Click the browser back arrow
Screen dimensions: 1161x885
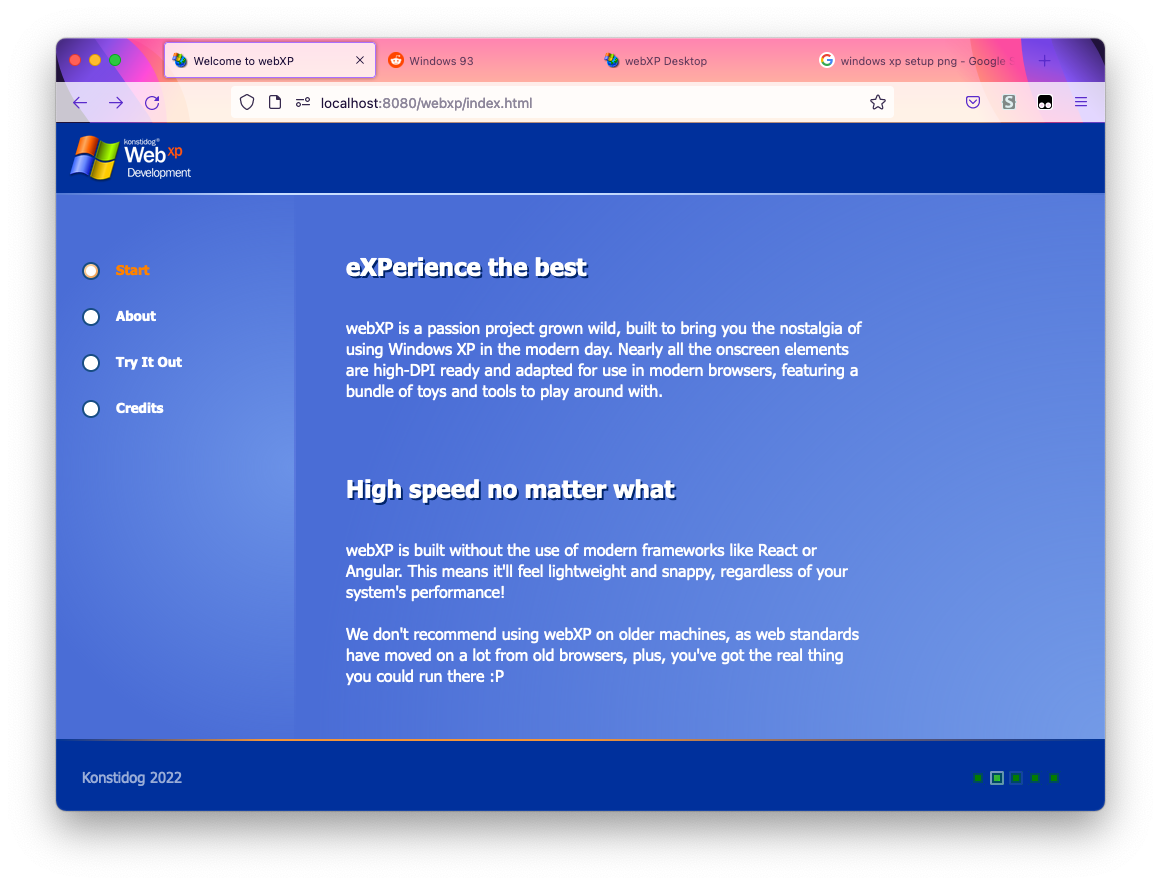(80, 103)
